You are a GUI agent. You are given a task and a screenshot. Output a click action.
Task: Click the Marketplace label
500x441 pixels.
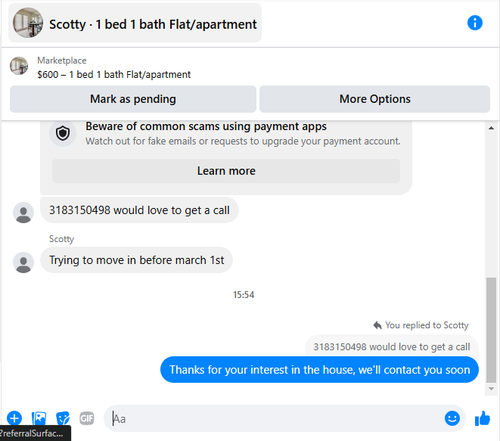(x=62, y=60)
